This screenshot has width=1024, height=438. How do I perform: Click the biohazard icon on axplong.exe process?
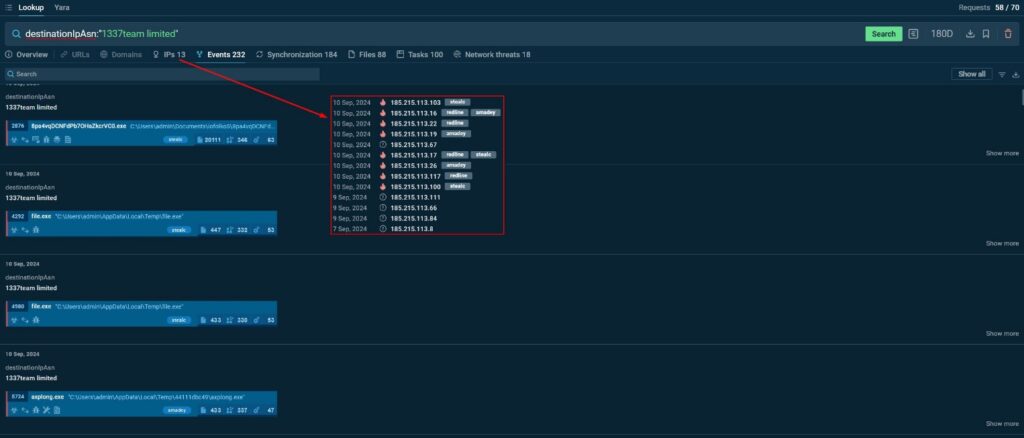pyautogui.click(x=14, y=410)
